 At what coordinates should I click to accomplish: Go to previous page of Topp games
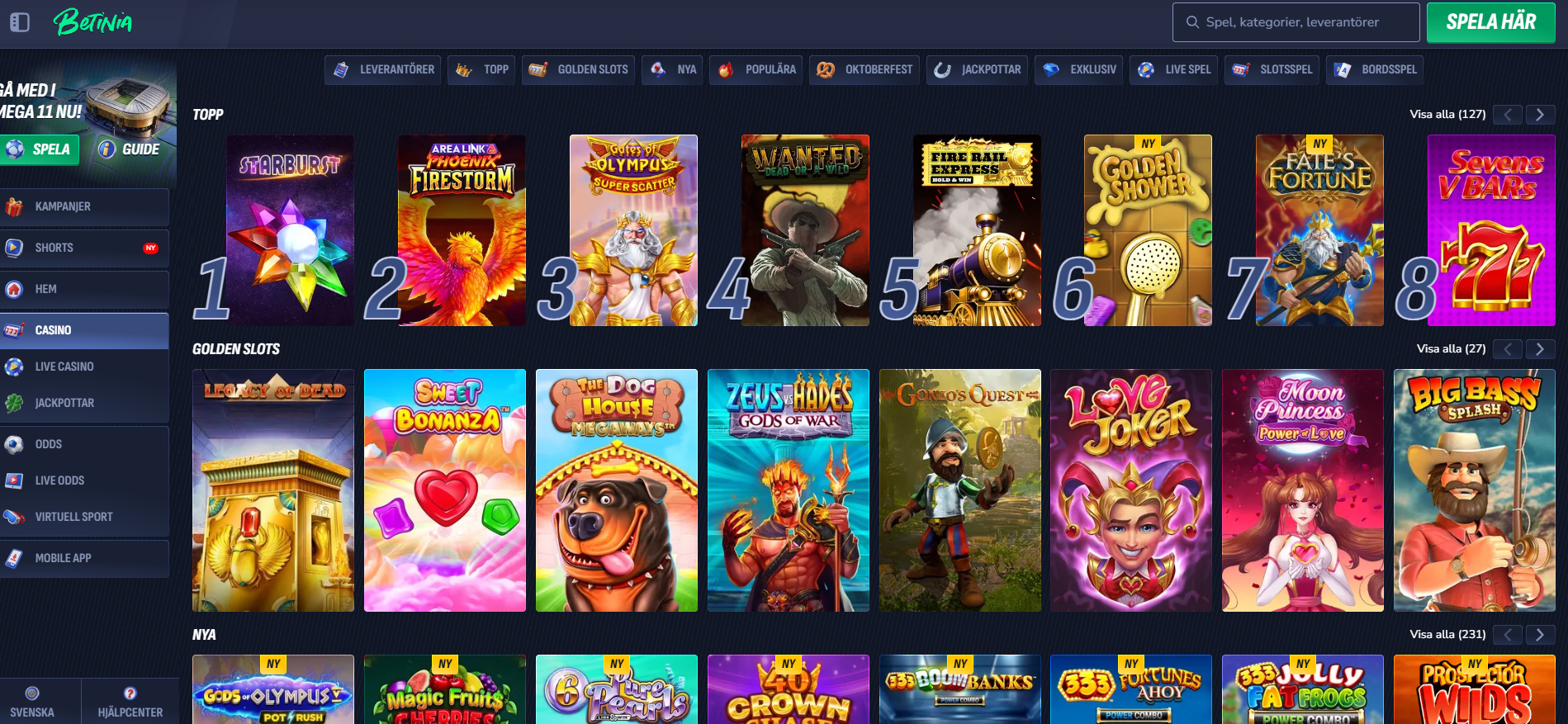(1508, 115)
